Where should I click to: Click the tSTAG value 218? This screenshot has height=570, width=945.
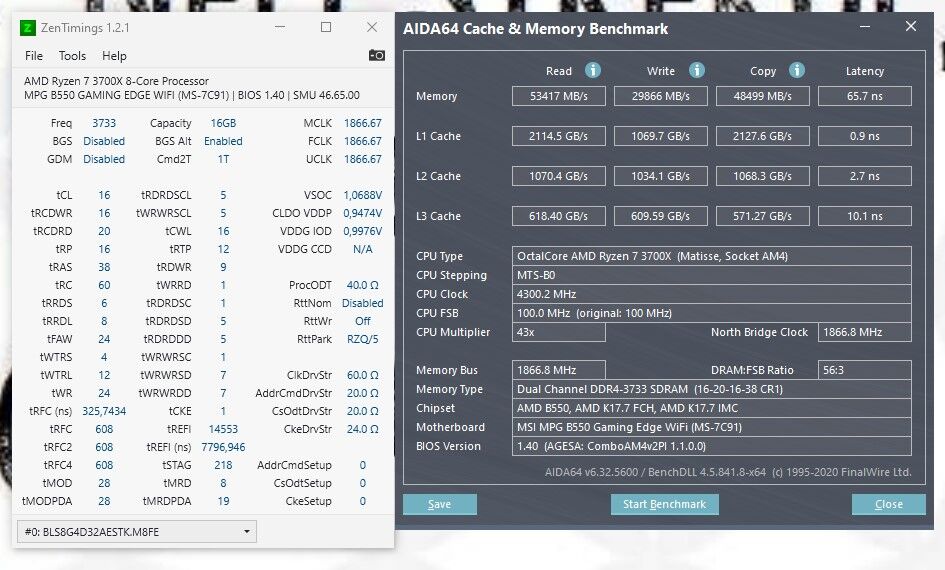(223, 465)
